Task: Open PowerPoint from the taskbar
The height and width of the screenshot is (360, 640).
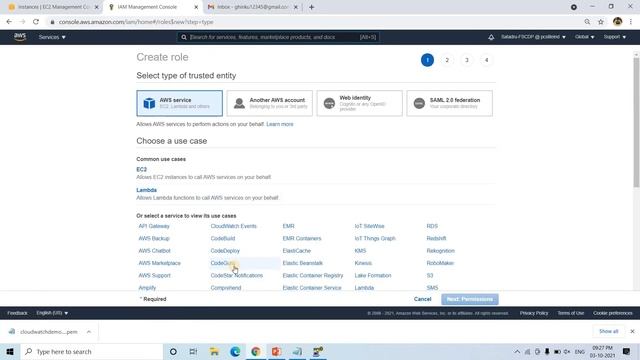Action: 277,351
